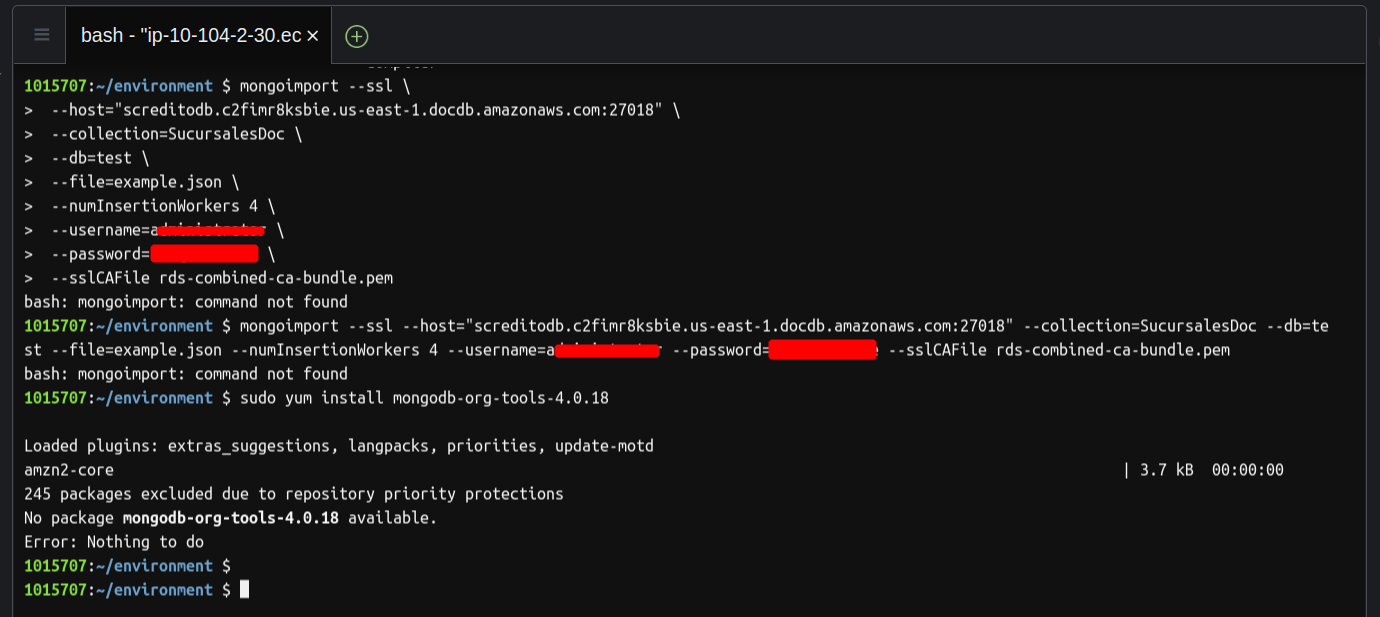1380x617 pixels.
Task: Click the 'Loaded plugins' output line
Action: (338, 446)
